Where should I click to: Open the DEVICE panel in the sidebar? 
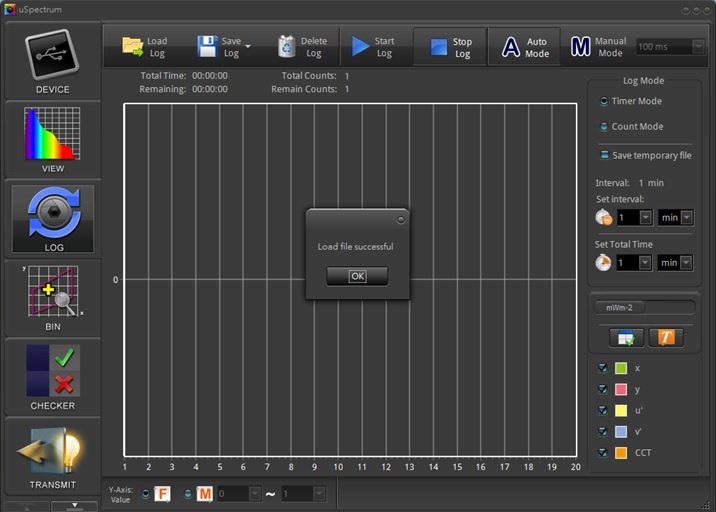[53, 61]
